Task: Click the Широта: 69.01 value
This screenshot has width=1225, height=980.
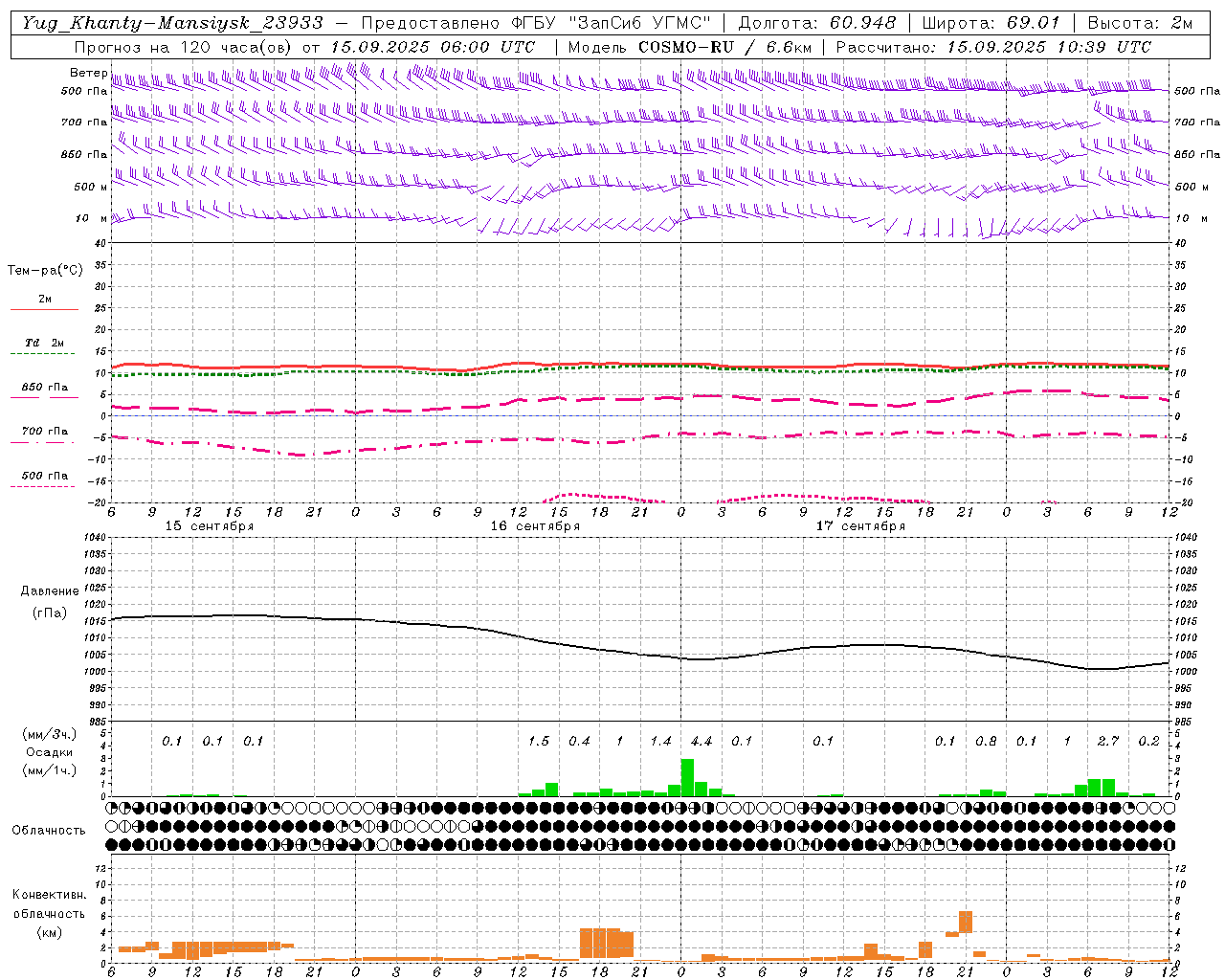Action: point(991,22)
